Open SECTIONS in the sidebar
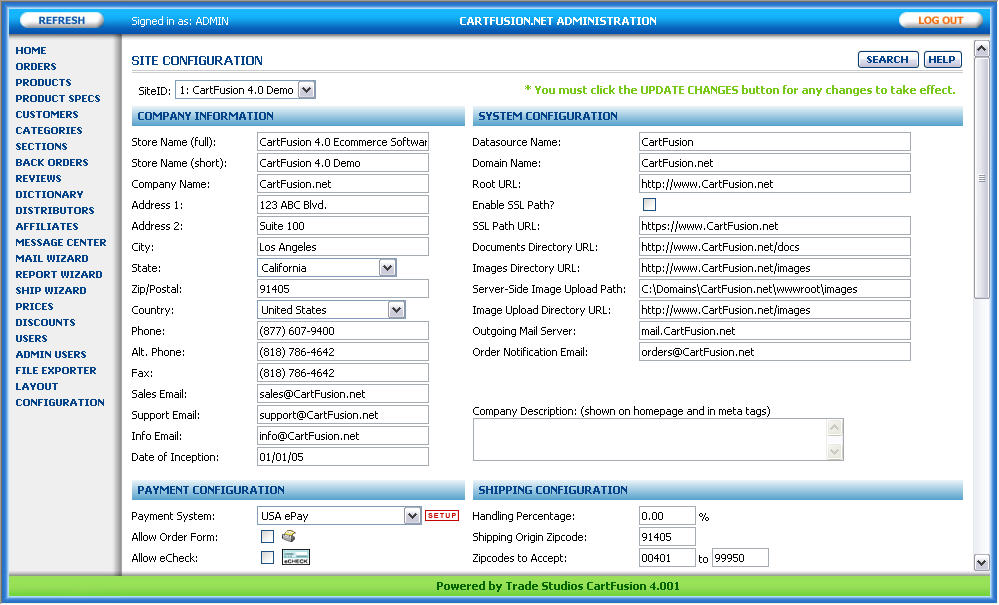This screenshot has width=999, height=605. (41, 146)
